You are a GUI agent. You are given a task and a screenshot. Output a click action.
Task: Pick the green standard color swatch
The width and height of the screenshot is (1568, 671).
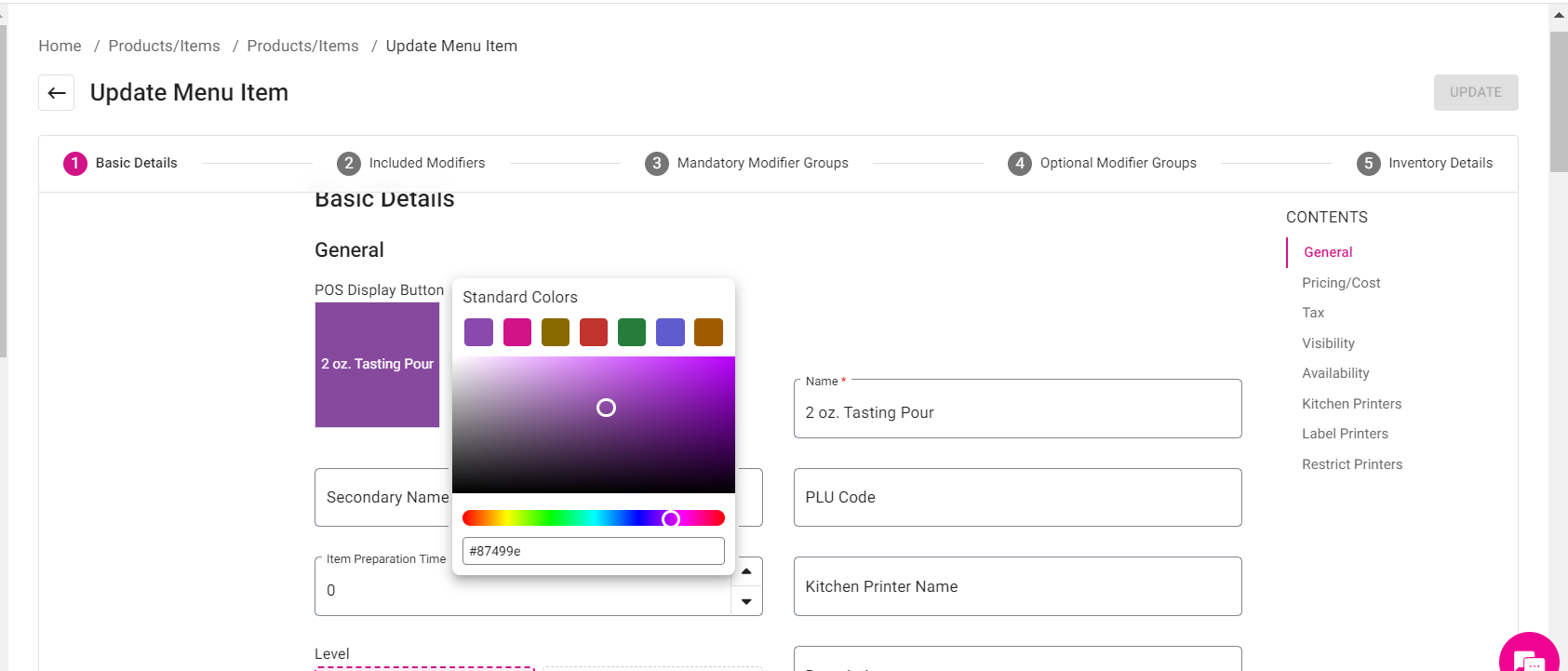(632, 332)
